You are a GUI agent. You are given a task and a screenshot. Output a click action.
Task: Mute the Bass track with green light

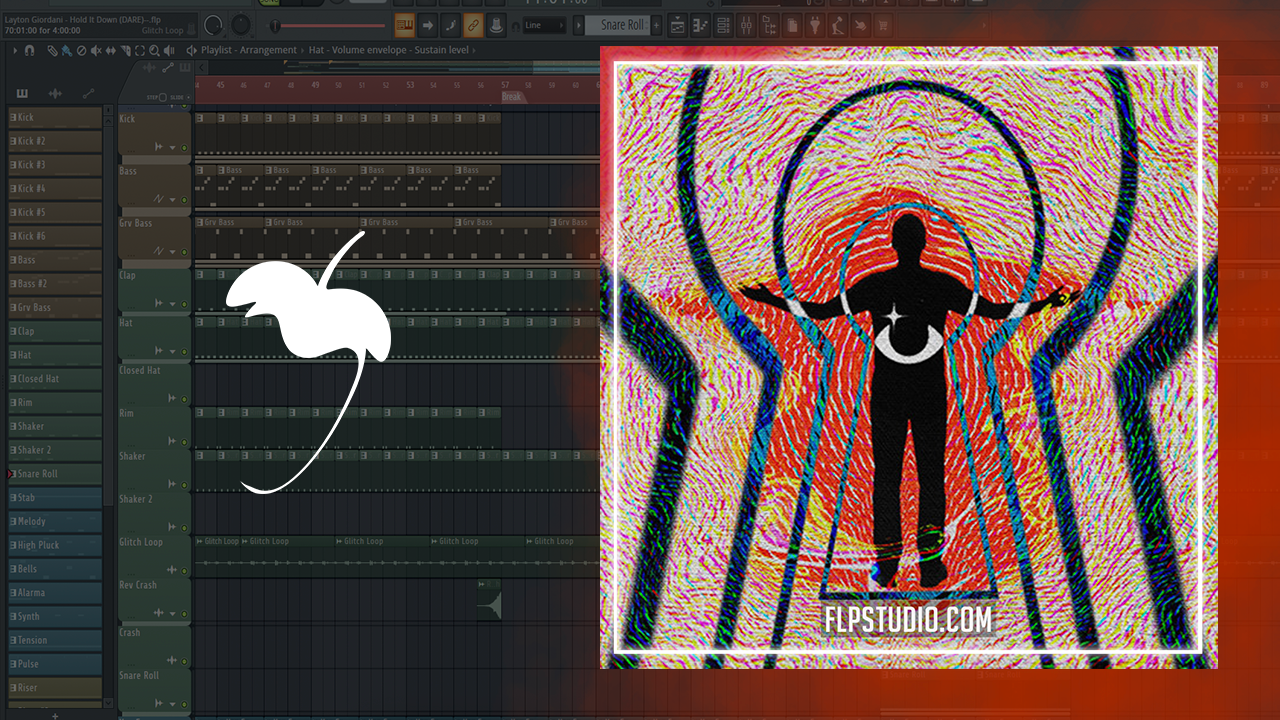click(x=184, y=200)
